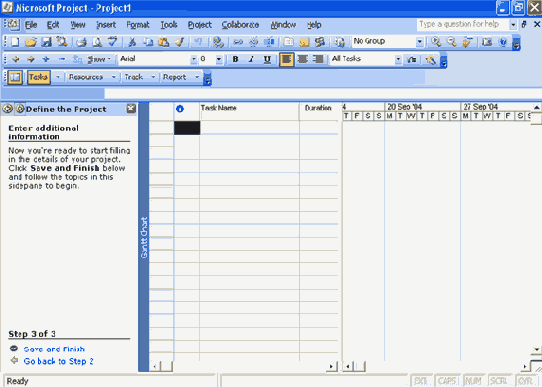Toggle AutoFilter icon
This screenshot has width=542, height=387.
411,59
